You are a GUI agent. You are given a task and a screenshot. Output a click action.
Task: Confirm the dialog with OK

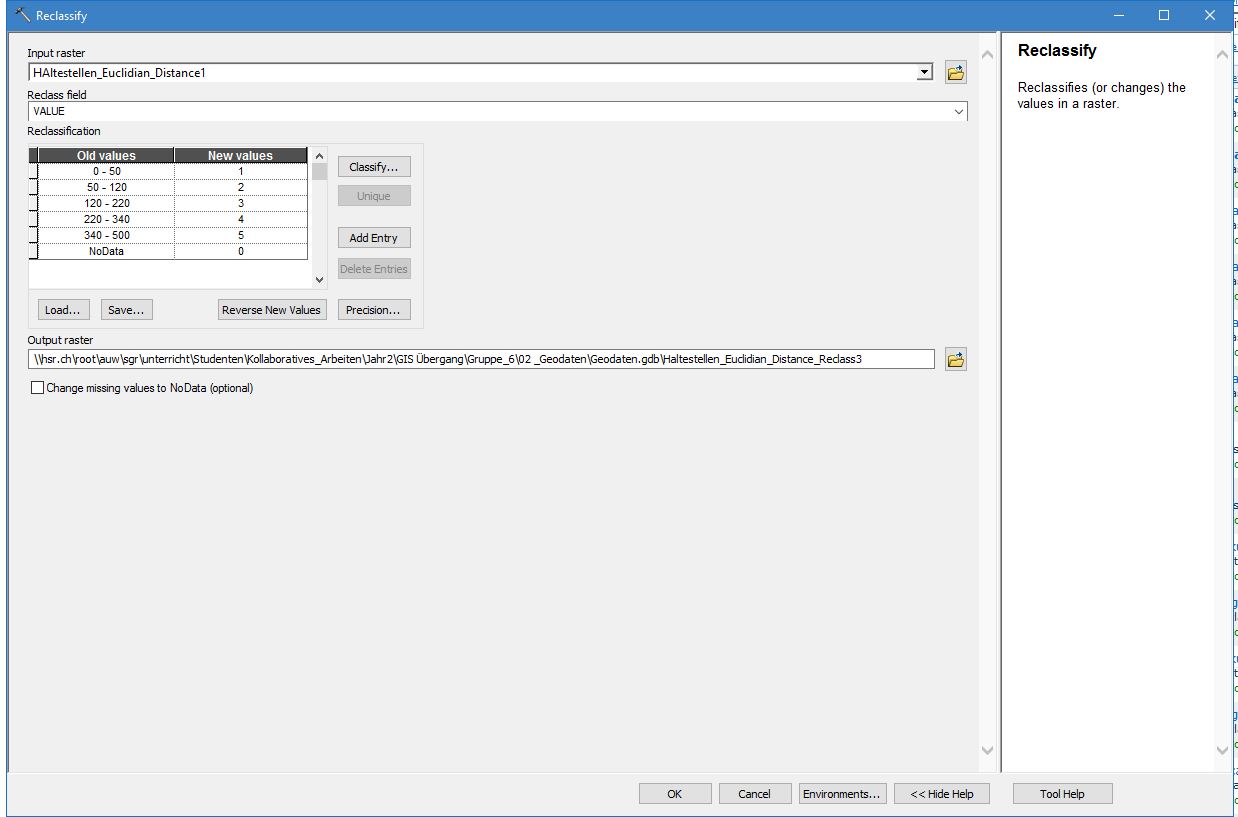(x=674, y=794)
